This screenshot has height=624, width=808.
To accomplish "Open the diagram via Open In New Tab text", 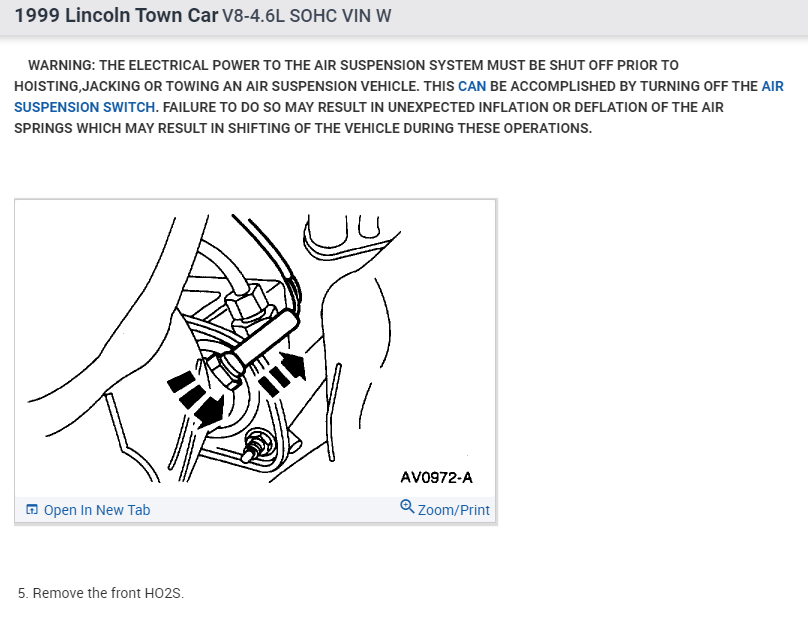I will tap(97, 510).
